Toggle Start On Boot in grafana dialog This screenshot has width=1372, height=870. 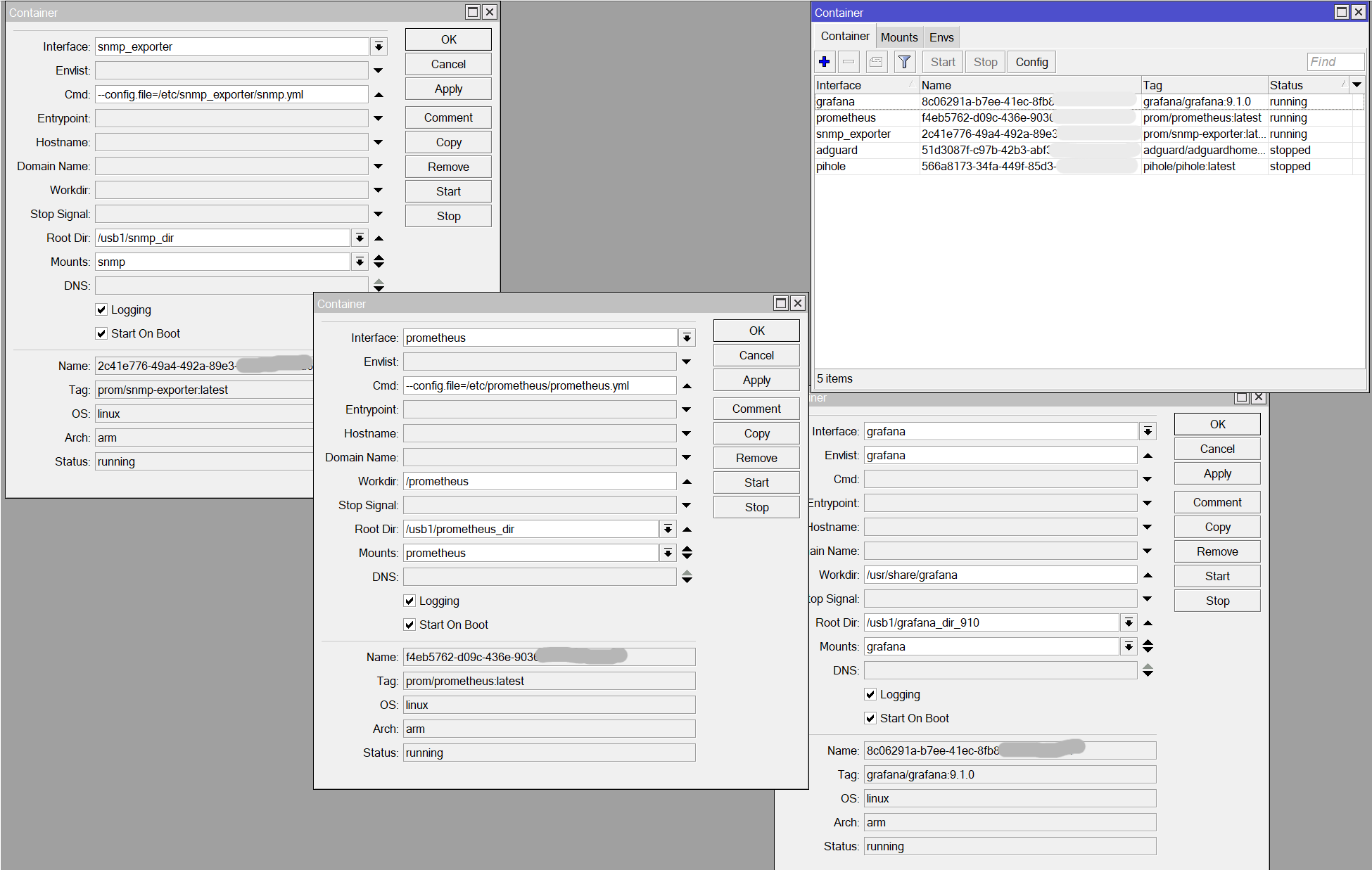click(x=870, y=718)
